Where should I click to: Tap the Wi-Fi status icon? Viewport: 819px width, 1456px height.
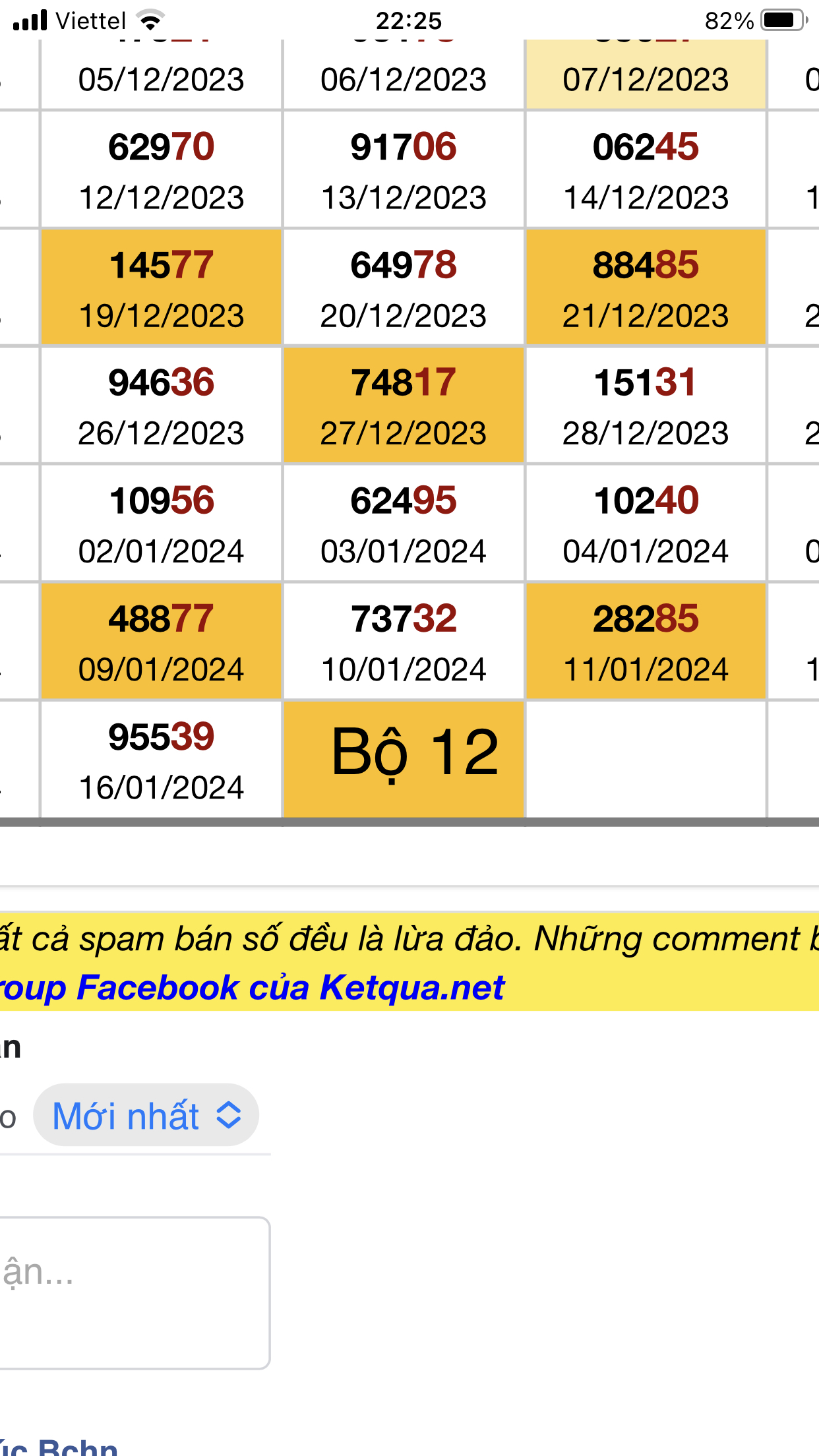(151, 21)
